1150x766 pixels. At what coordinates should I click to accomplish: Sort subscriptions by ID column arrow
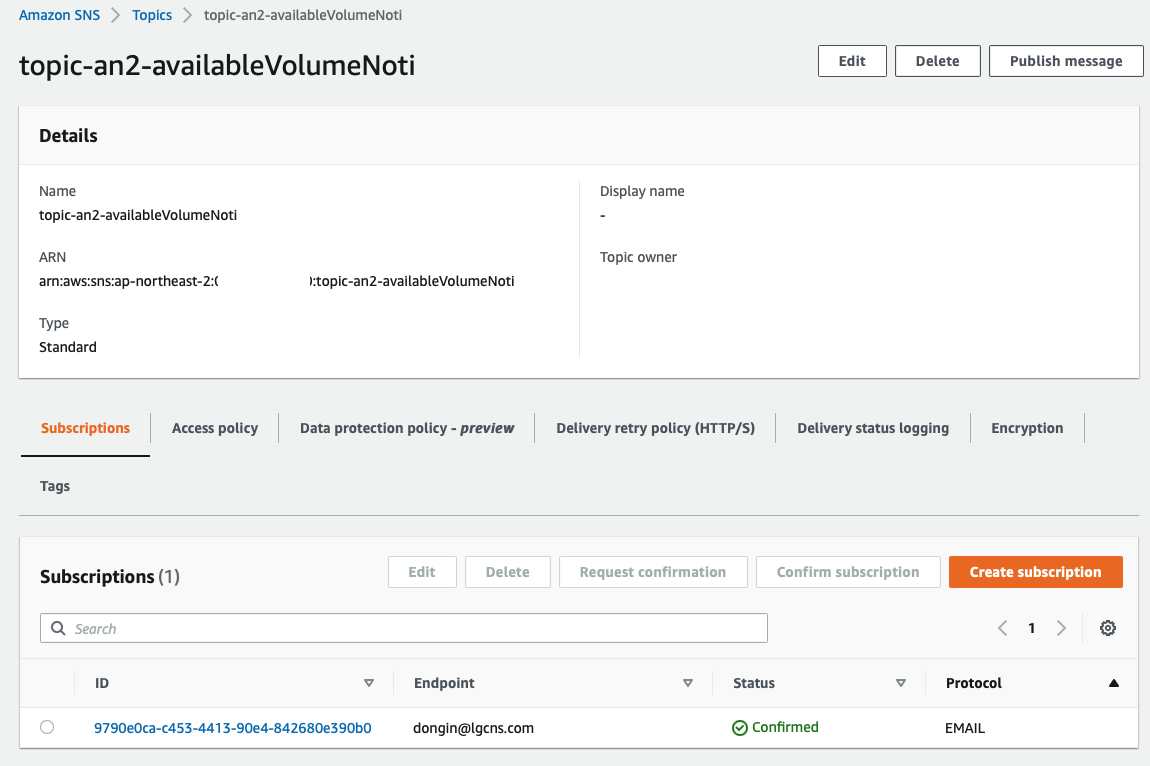click(369, 683)
